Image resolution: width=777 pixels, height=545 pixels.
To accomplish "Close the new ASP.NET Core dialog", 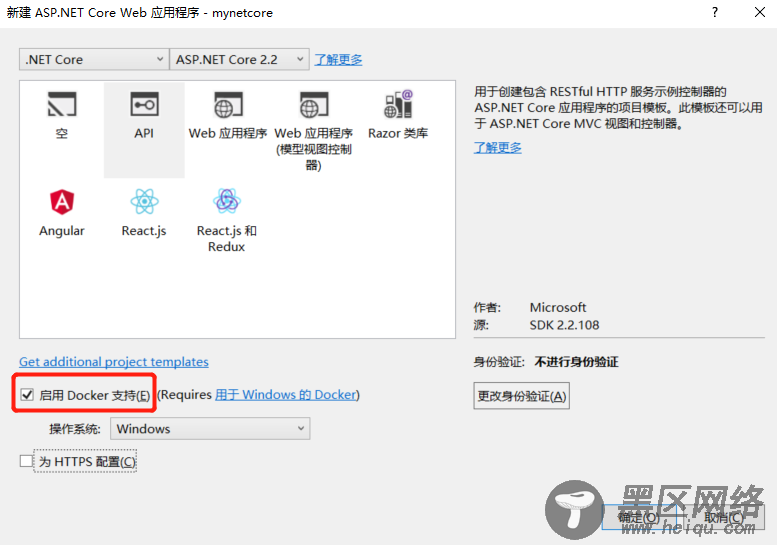I will (760, 12).
